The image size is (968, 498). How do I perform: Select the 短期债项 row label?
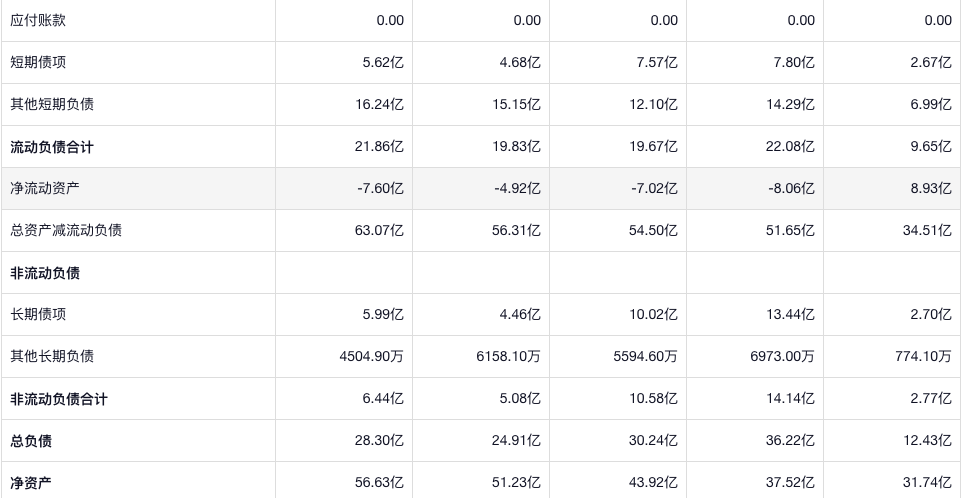pyautogui.click(x=38, y=62)
